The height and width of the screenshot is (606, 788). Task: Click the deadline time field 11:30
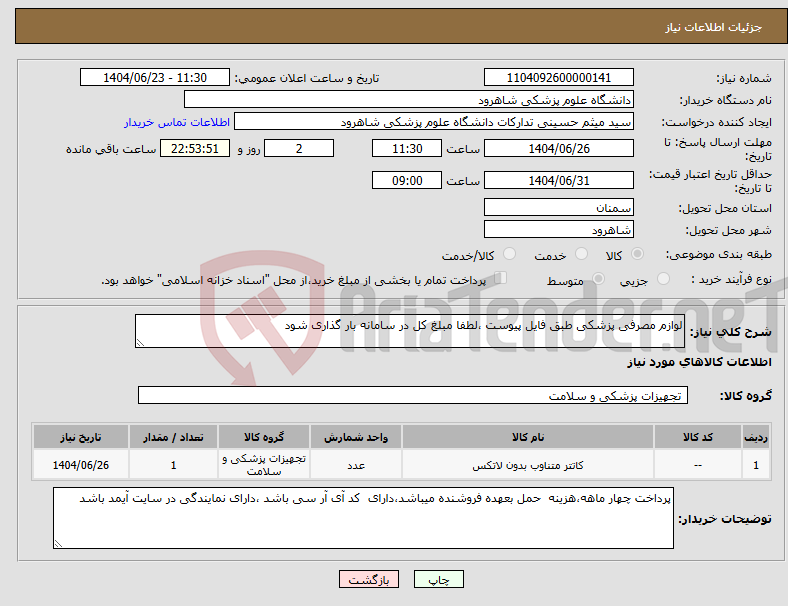[x=407, y=148]
